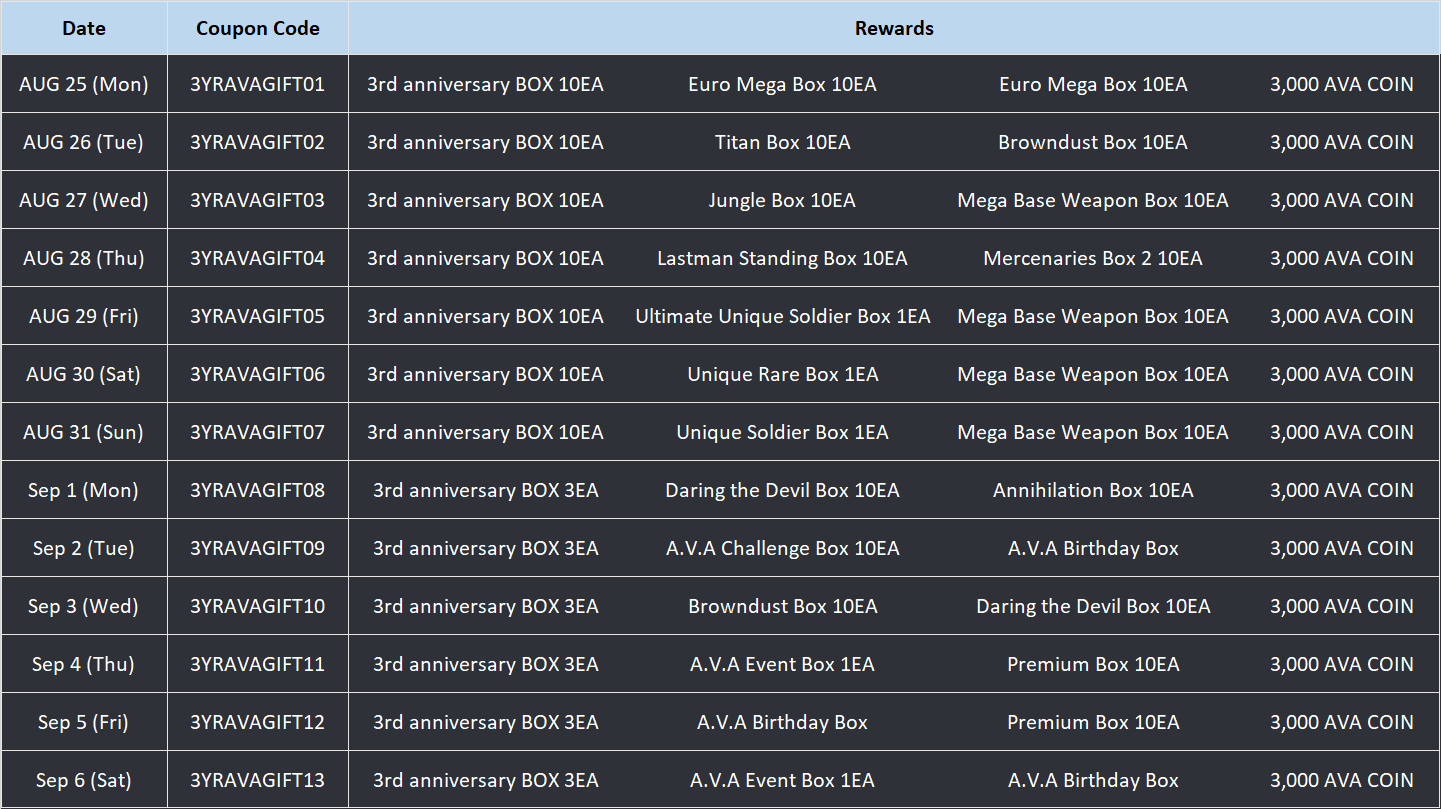1441x809 pixels.
Task: Click the Coupon Code column header
Action: [x=258, y=28]
